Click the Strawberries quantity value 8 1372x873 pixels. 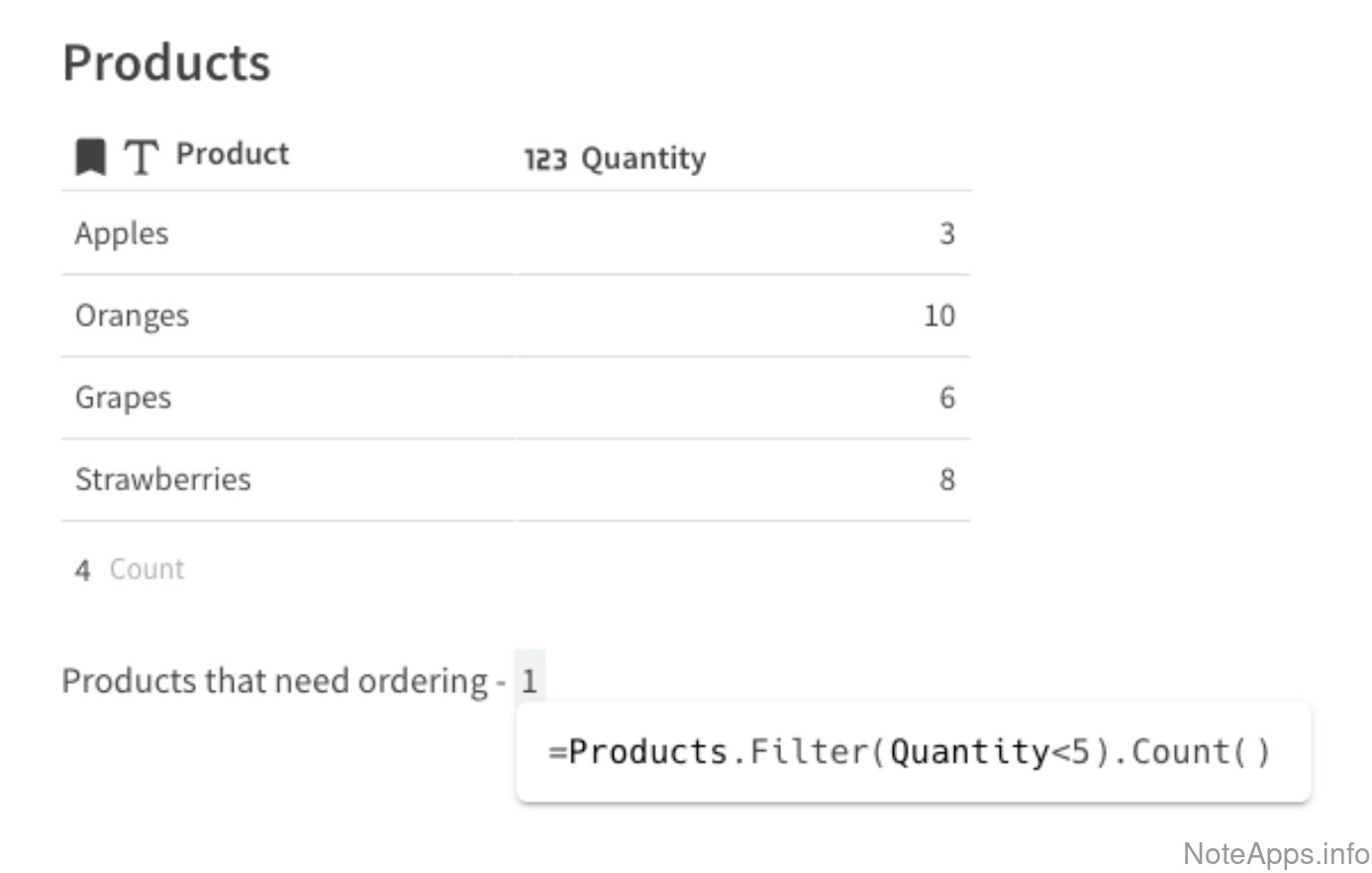tap(946, 480)
